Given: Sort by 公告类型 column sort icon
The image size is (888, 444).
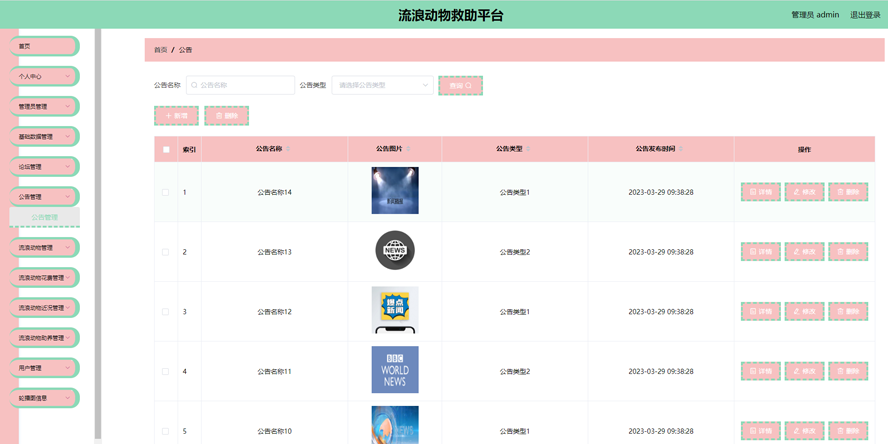Looking at the screenshot, I should click(528, 149).
